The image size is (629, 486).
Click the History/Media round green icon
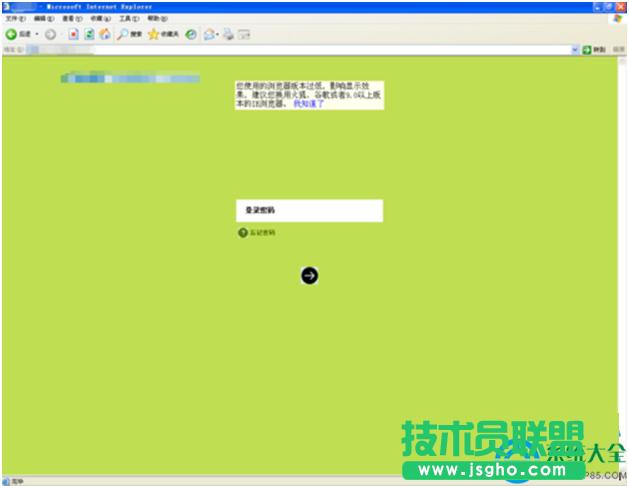(x=191, y=34)
